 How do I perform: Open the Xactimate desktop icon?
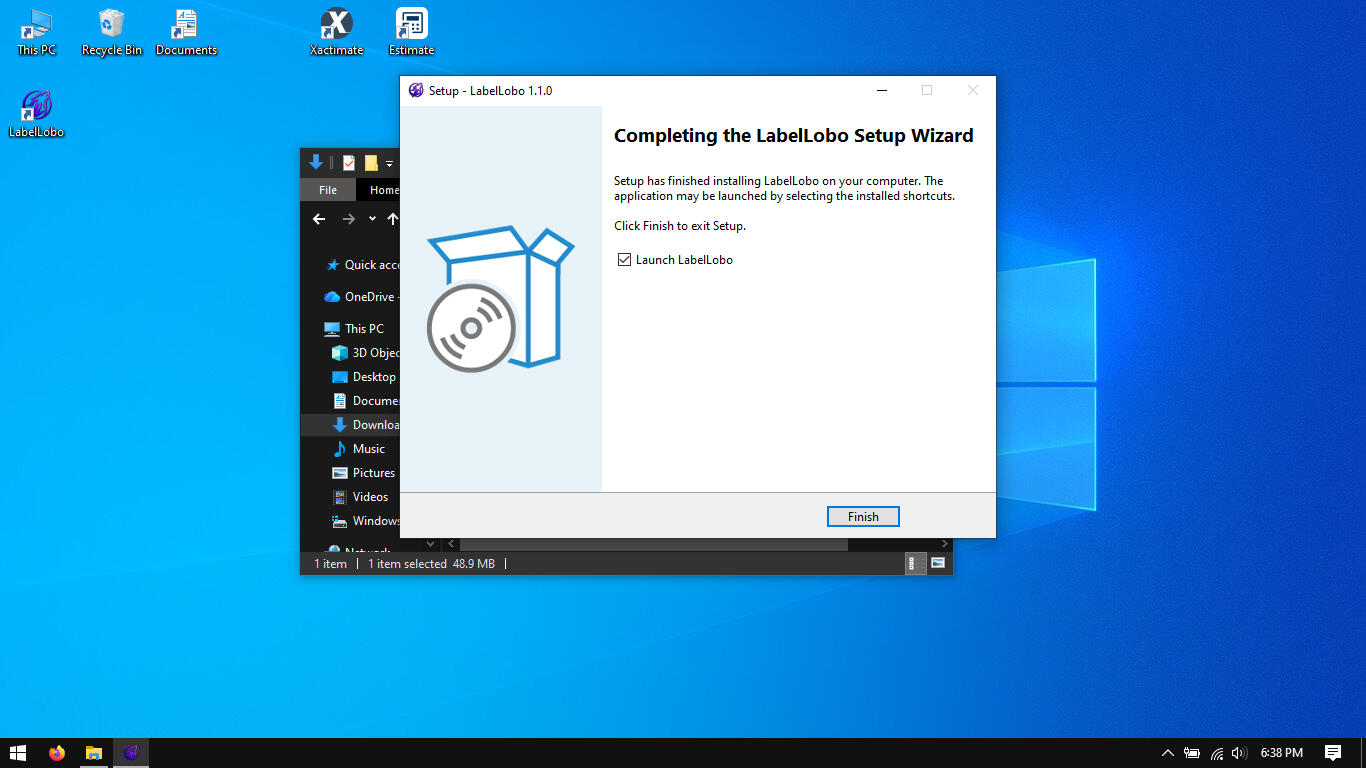(x=336, y=30)
